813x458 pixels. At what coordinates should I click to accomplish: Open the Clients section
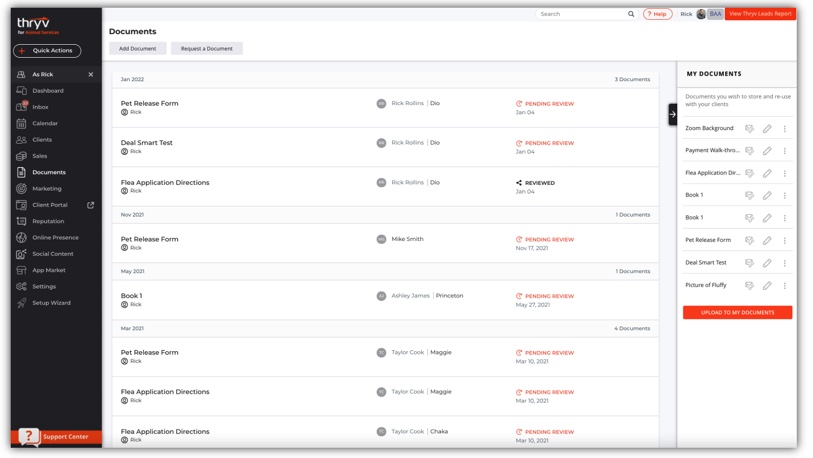pos(41,140)
